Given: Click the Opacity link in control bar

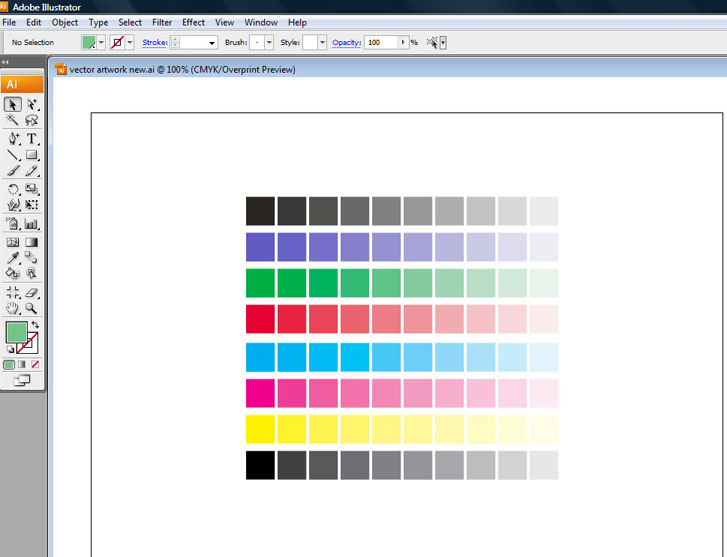Looking at the screenshot, I should click(x=346, y=42).
